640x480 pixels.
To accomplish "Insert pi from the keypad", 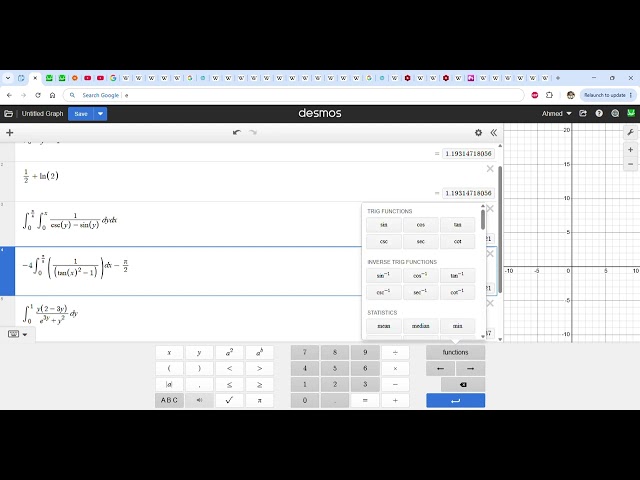I will (x=259, y=400).
